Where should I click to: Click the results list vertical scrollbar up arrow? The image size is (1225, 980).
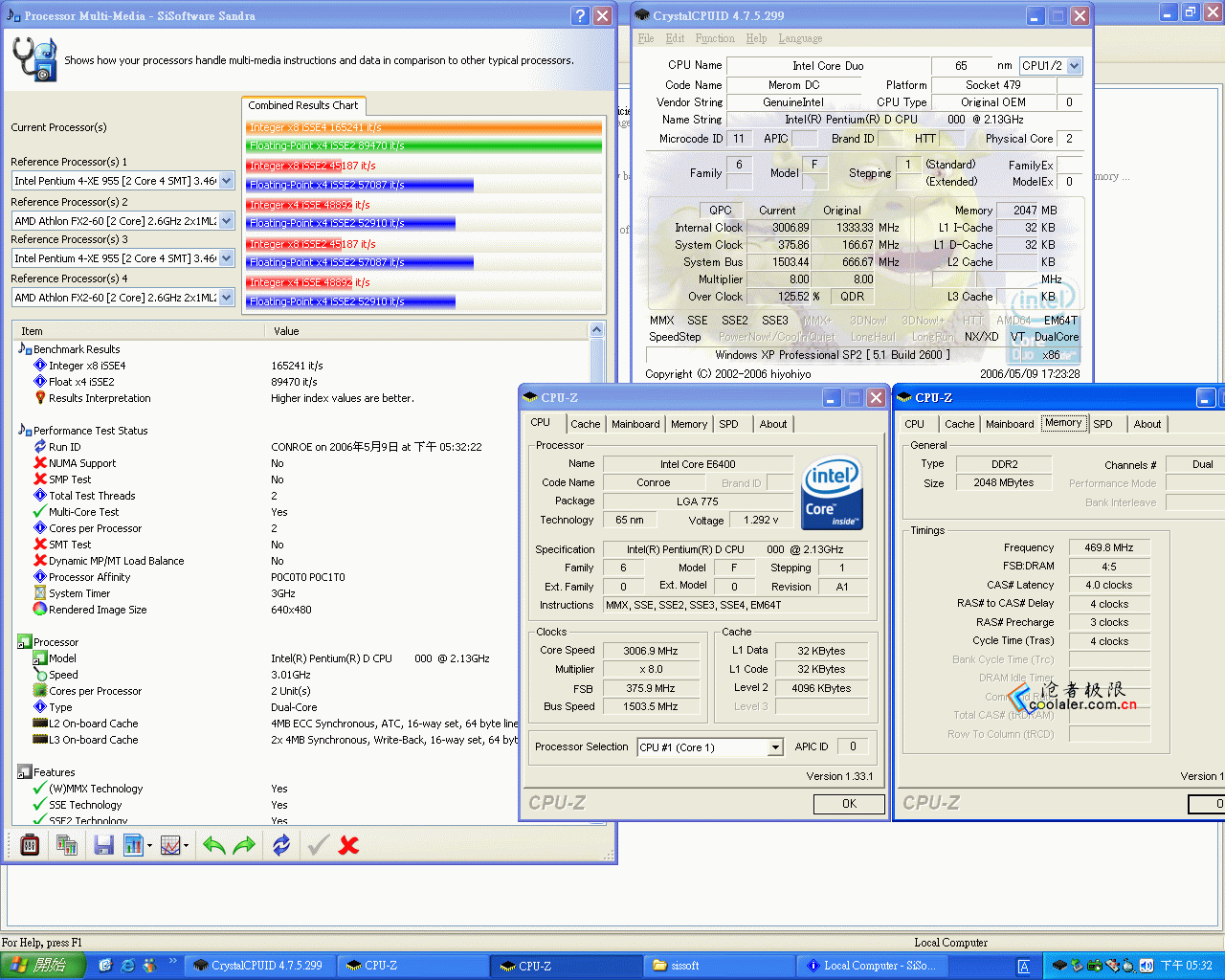click(x=597, y=330)
